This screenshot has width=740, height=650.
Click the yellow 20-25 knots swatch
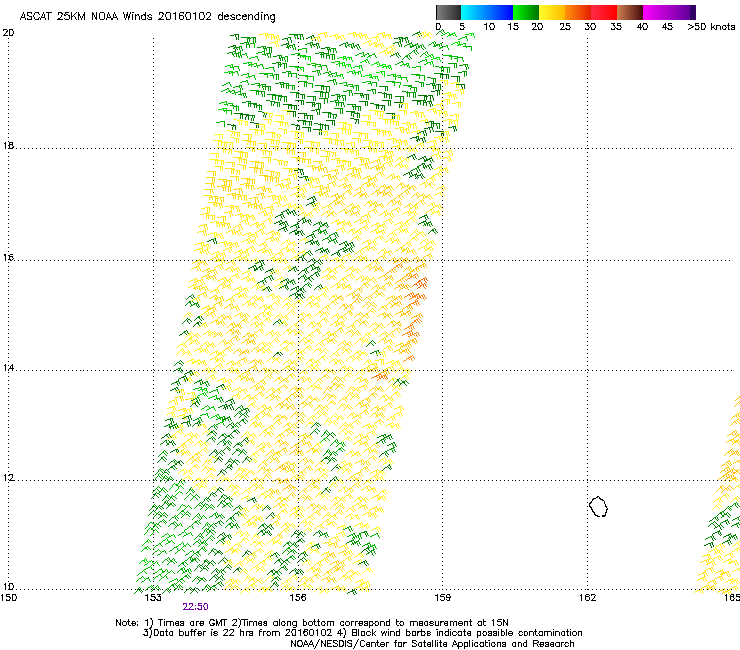(x=552, y=12)
